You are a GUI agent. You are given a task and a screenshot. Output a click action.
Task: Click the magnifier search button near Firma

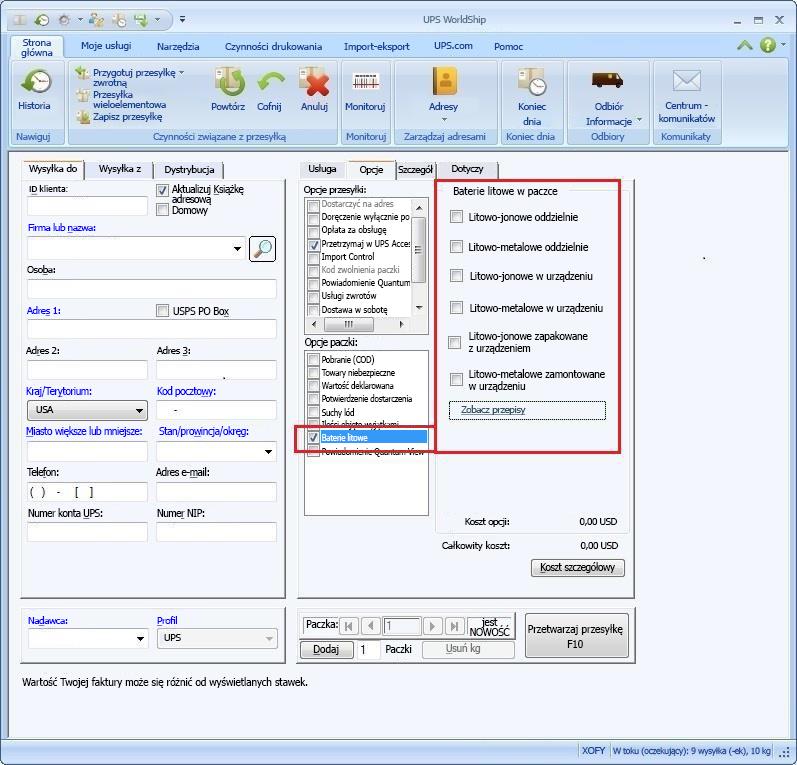[262, 249]
